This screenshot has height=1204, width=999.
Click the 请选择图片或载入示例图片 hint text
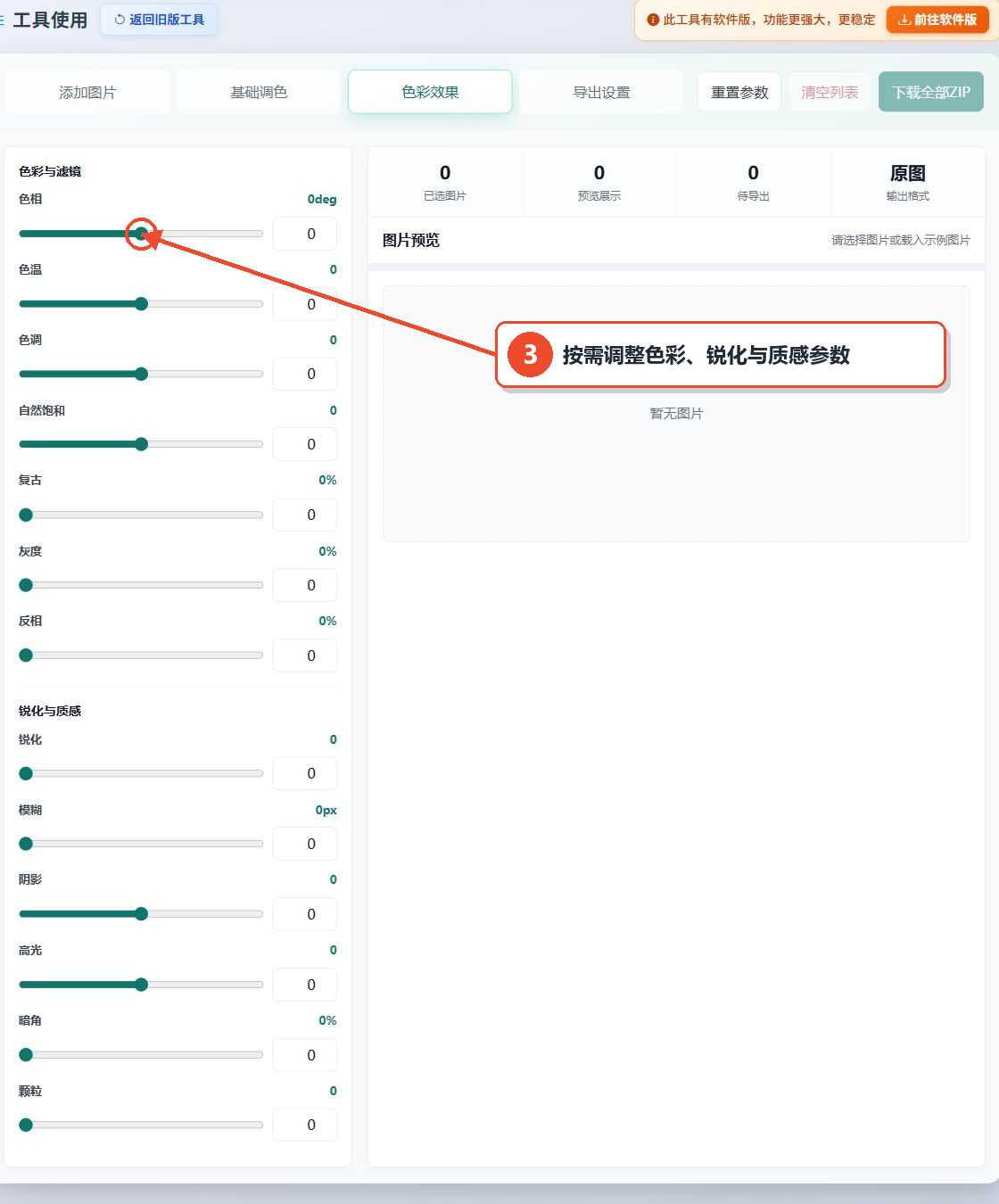[x=901, y=240]
